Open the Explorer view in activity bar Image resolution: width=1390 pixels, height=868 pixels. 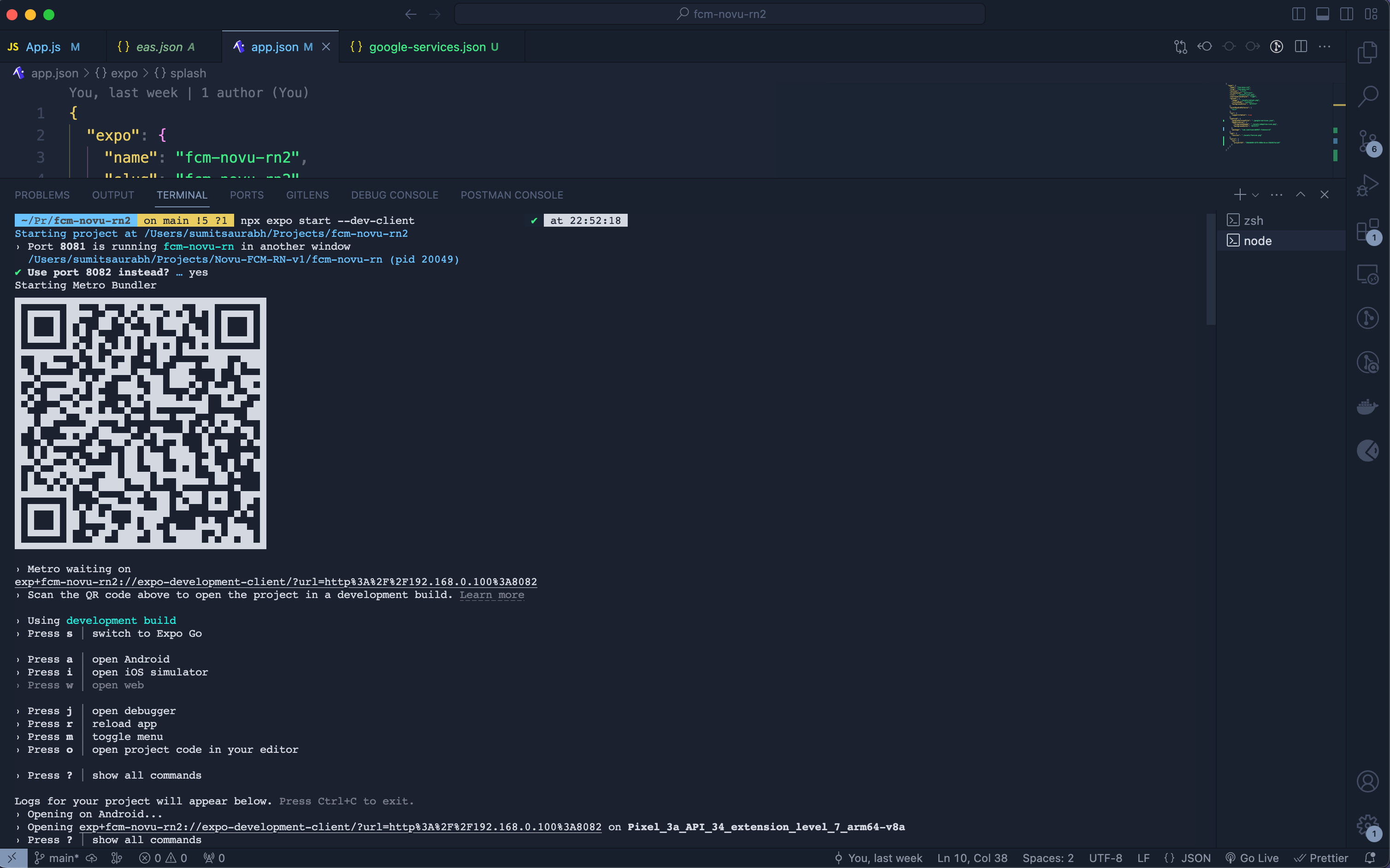tap(1367, 52)
